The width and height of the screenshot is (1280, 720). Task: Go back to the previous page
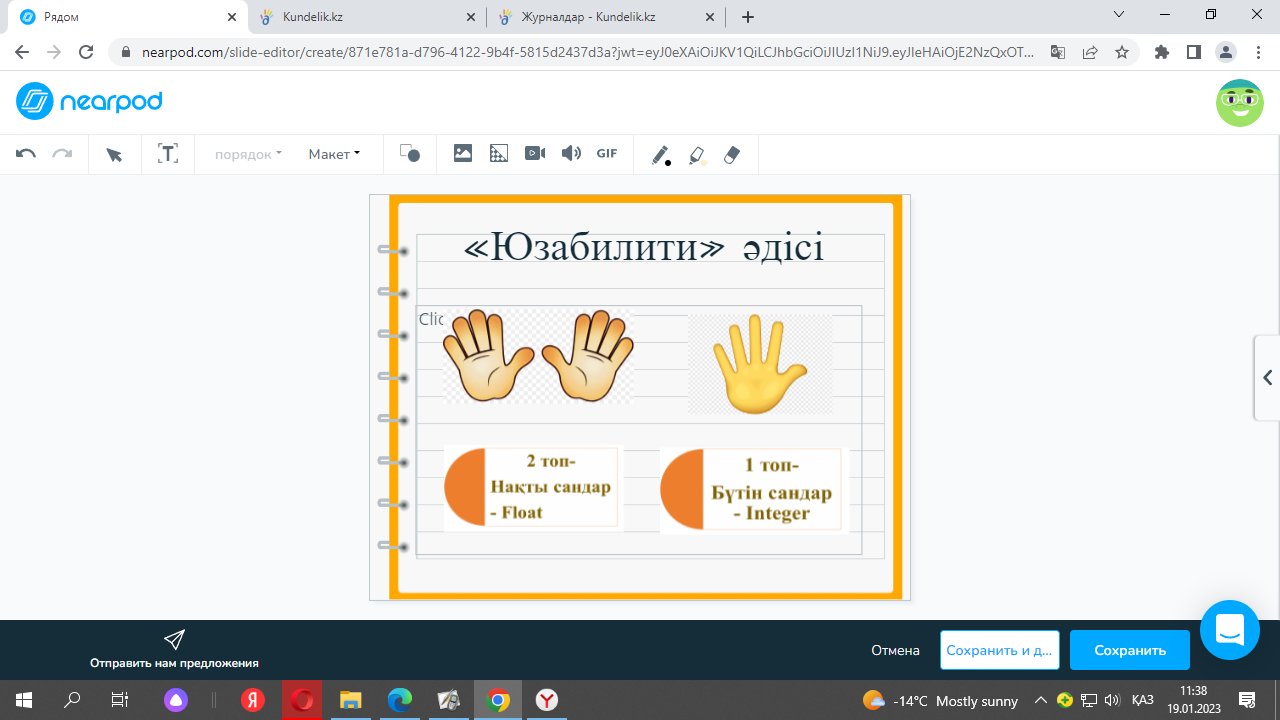click(22, 53)
